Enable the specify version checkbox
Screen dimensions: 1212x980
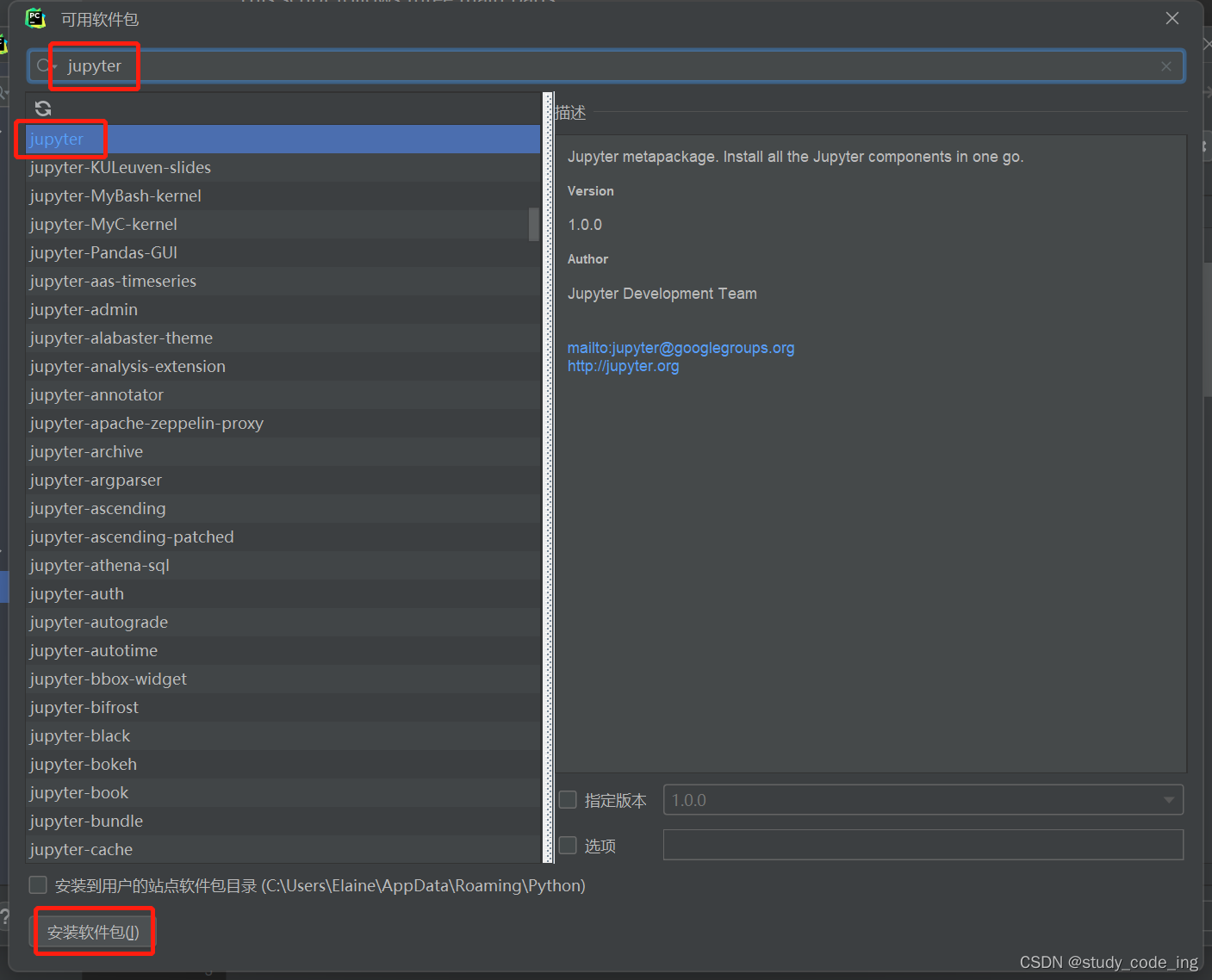tap(568, 800)
